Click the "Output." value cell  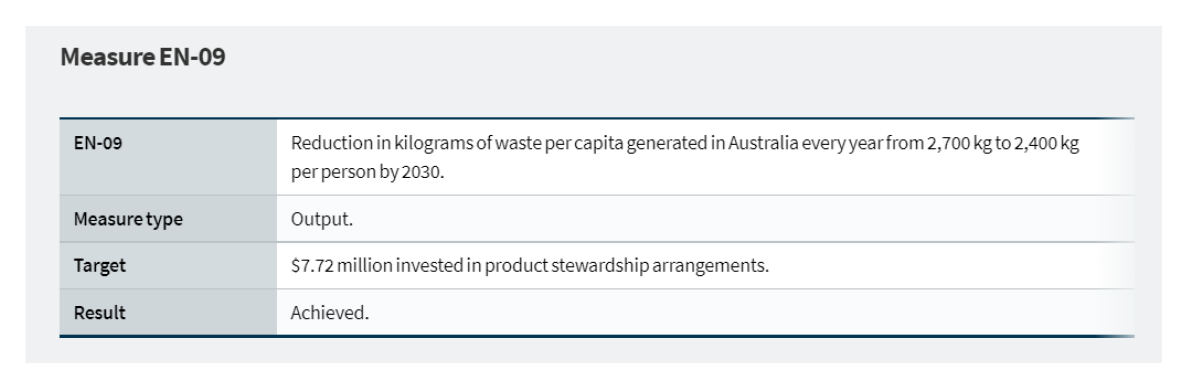pos(705,219)
